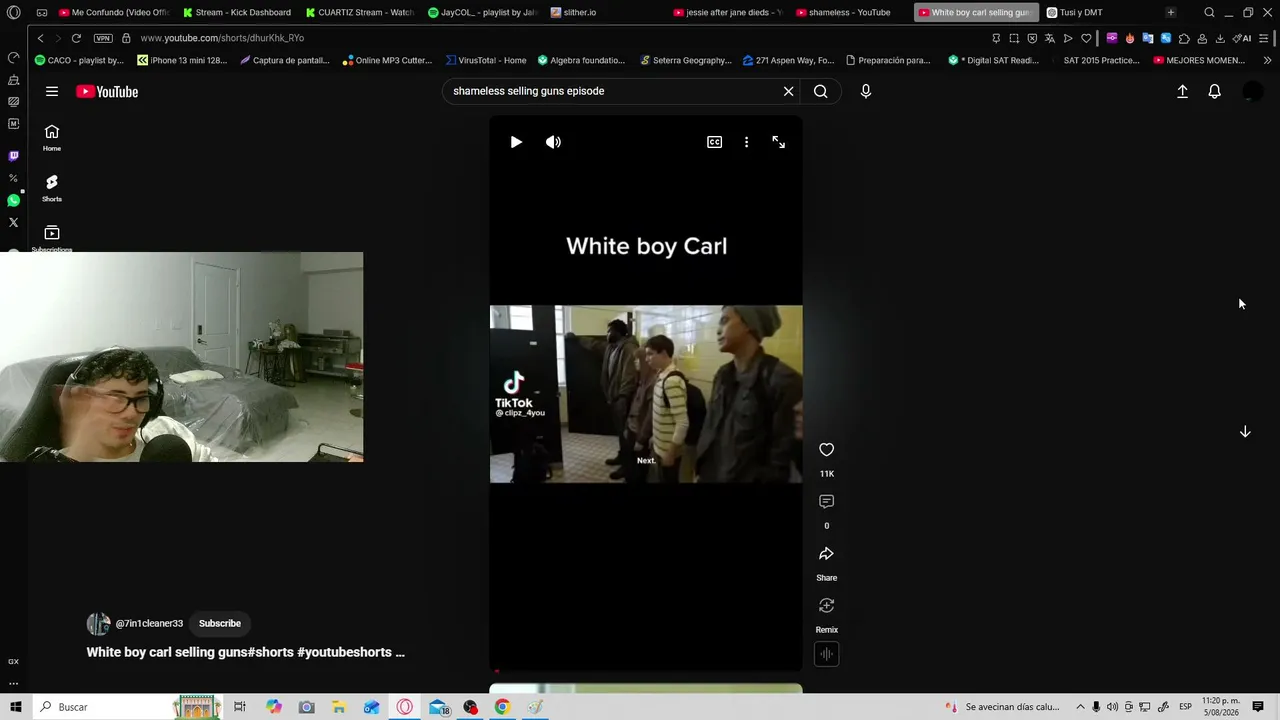
Task: Open the Short's sound page thumbnail
Action: pos(826,654)
